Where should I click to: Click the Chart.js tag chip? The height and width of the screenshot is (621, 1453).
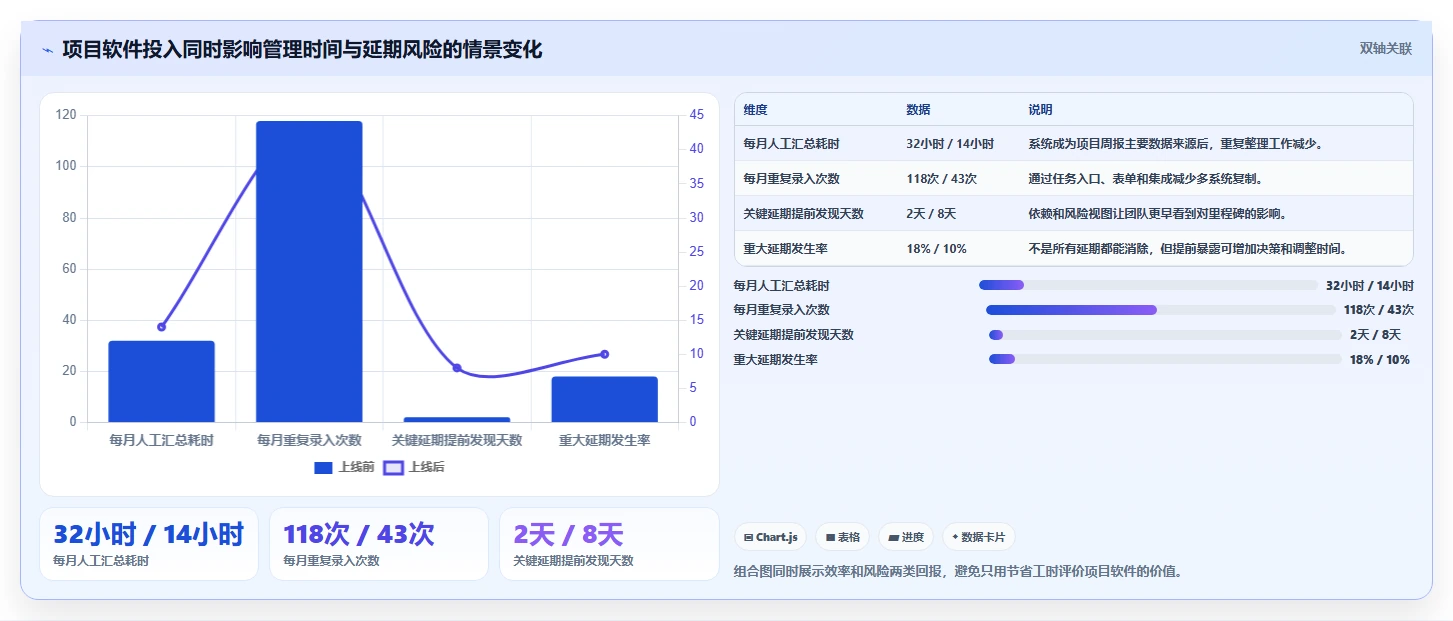pyautogui.click(x=771, y=537)
